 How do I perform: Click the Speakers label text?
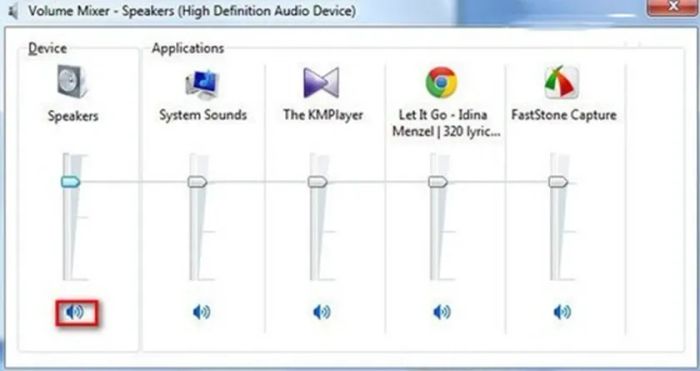click(73, 116)
